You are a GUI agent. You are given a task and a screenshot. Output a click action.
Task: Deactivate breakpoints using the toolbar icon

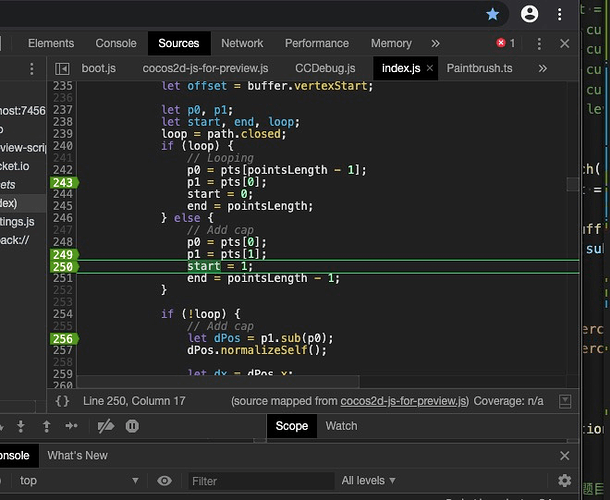point(104,426)
